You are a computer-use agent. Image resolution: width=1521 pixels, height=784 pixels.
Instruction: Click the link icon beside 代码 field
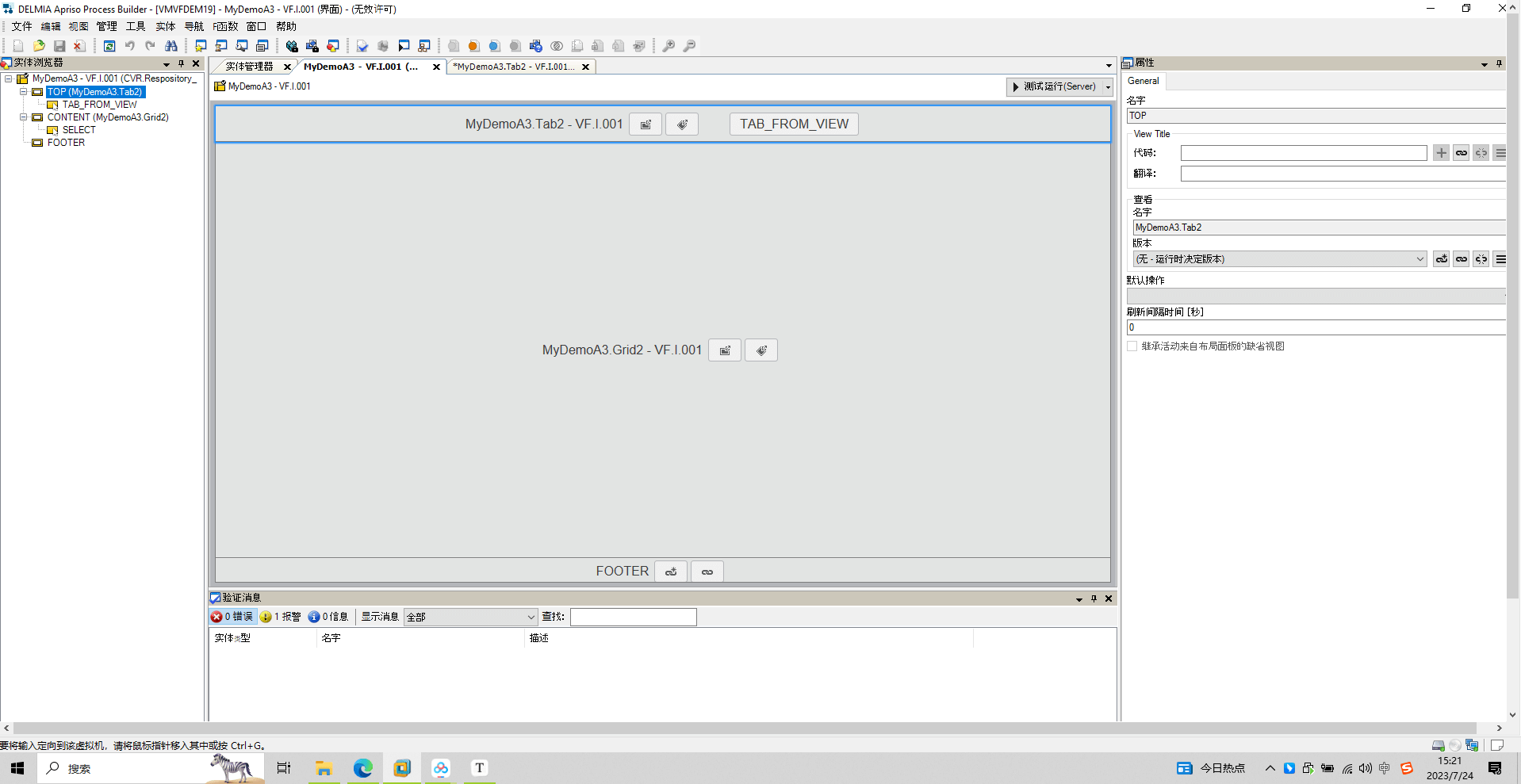1462,153
